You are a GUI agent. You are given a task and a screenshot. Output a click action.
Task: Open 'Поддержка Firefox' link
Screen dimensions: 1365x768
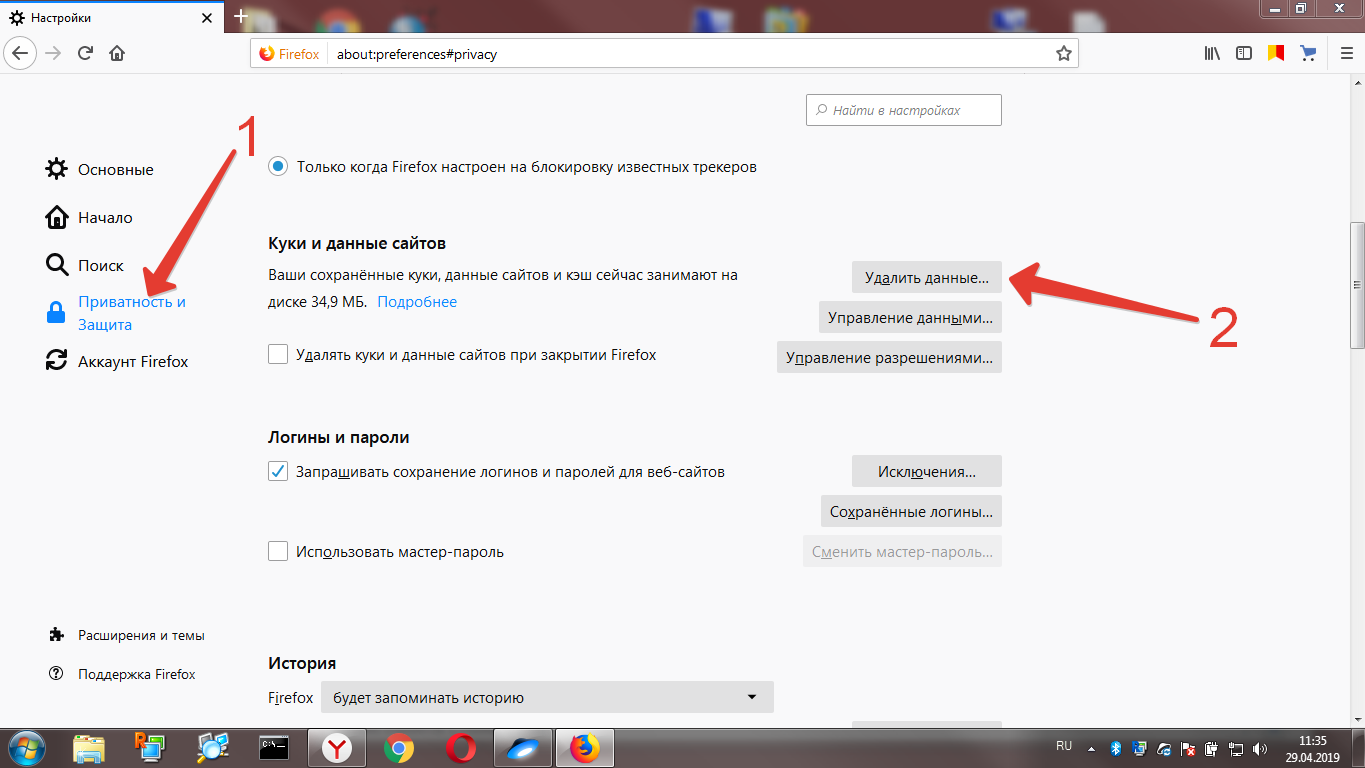[122, 674]
